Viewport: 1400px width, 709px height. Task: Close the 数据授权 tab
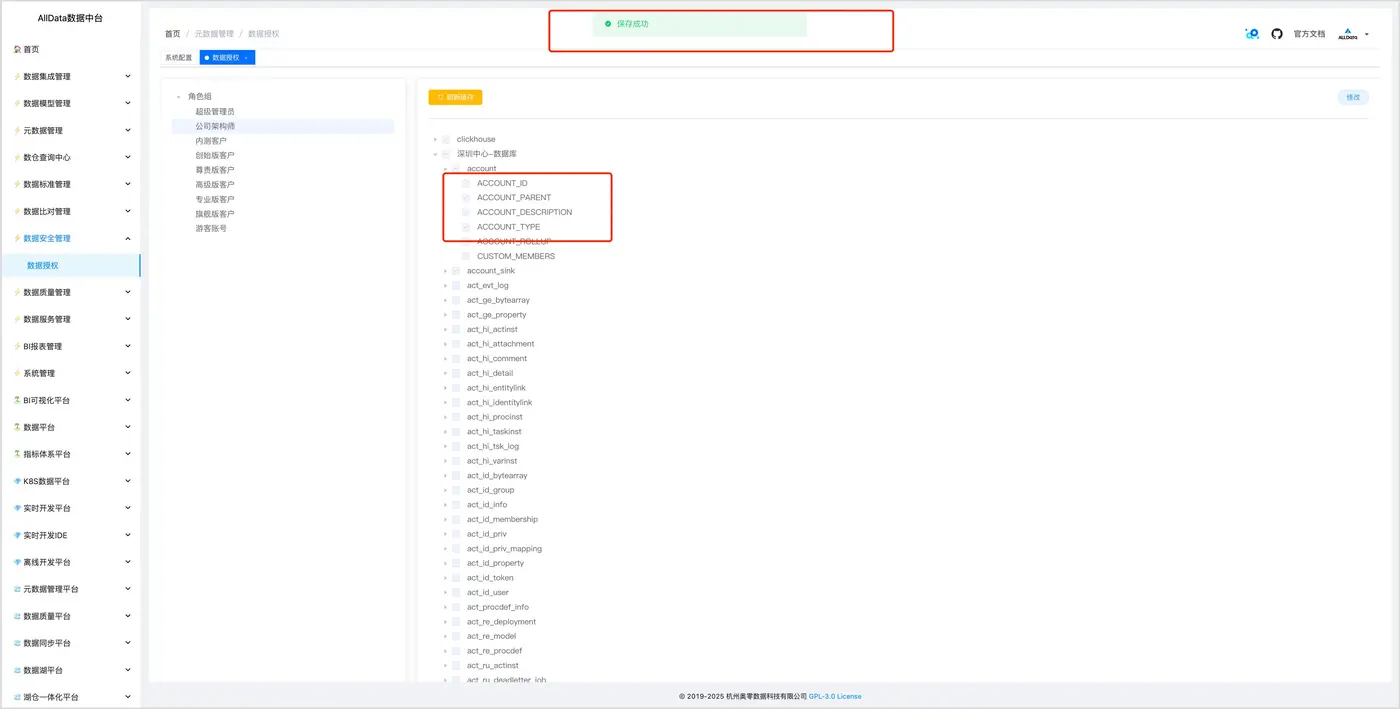pyautogui.click(x=246, y=58)
